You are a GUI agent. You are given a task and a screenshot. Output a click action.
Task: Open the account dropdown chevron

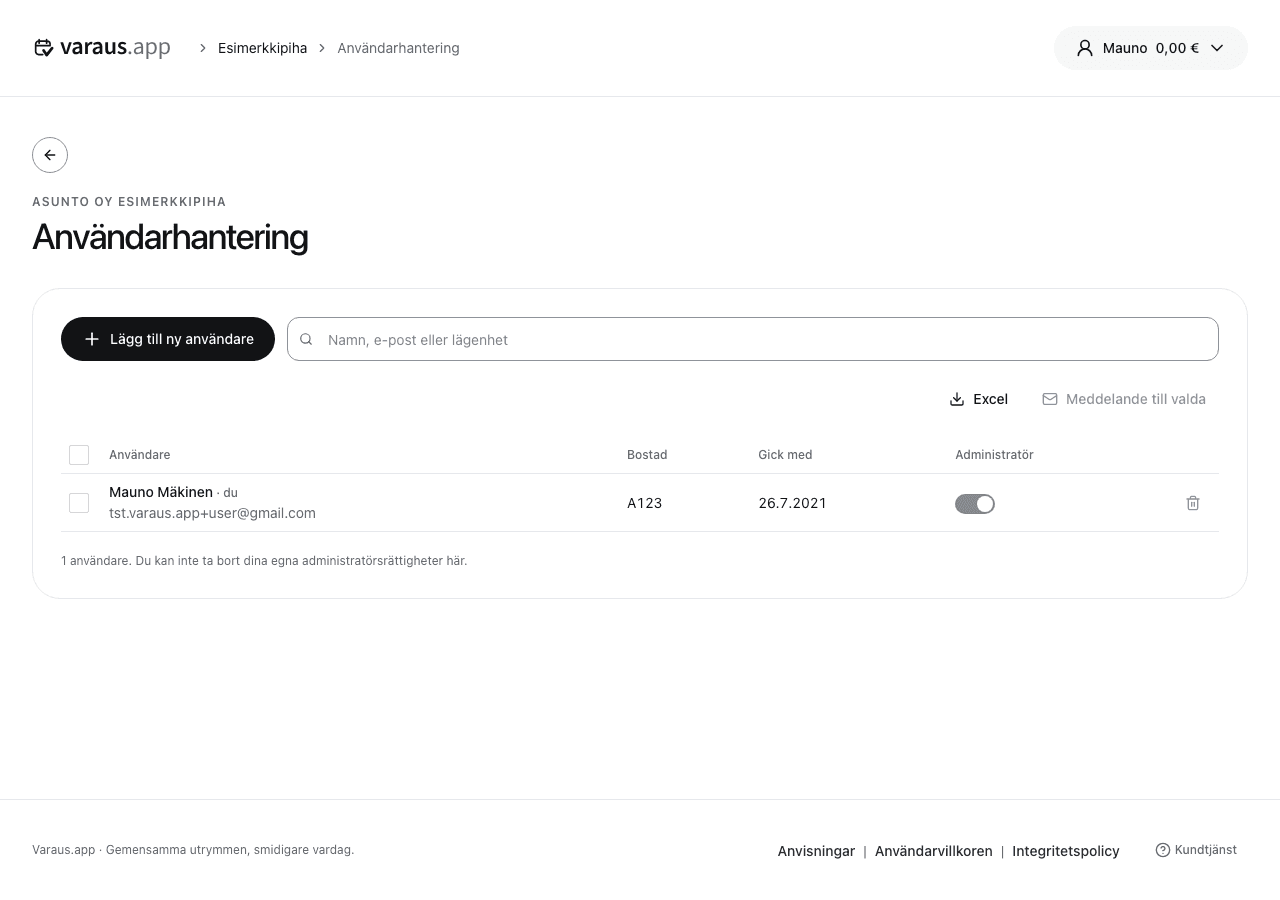click(x=1217, y=48)
